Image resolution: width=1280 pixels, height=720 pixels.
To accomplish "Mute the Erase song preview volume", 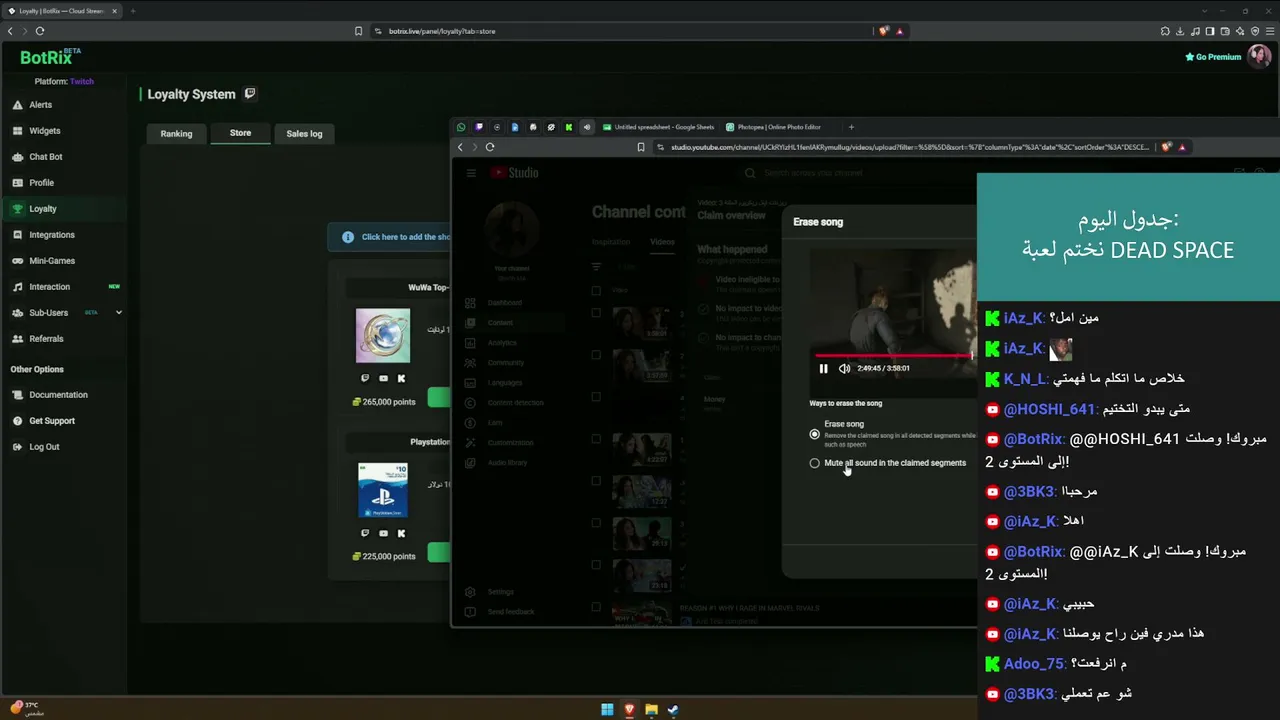I will click(844, 369).
